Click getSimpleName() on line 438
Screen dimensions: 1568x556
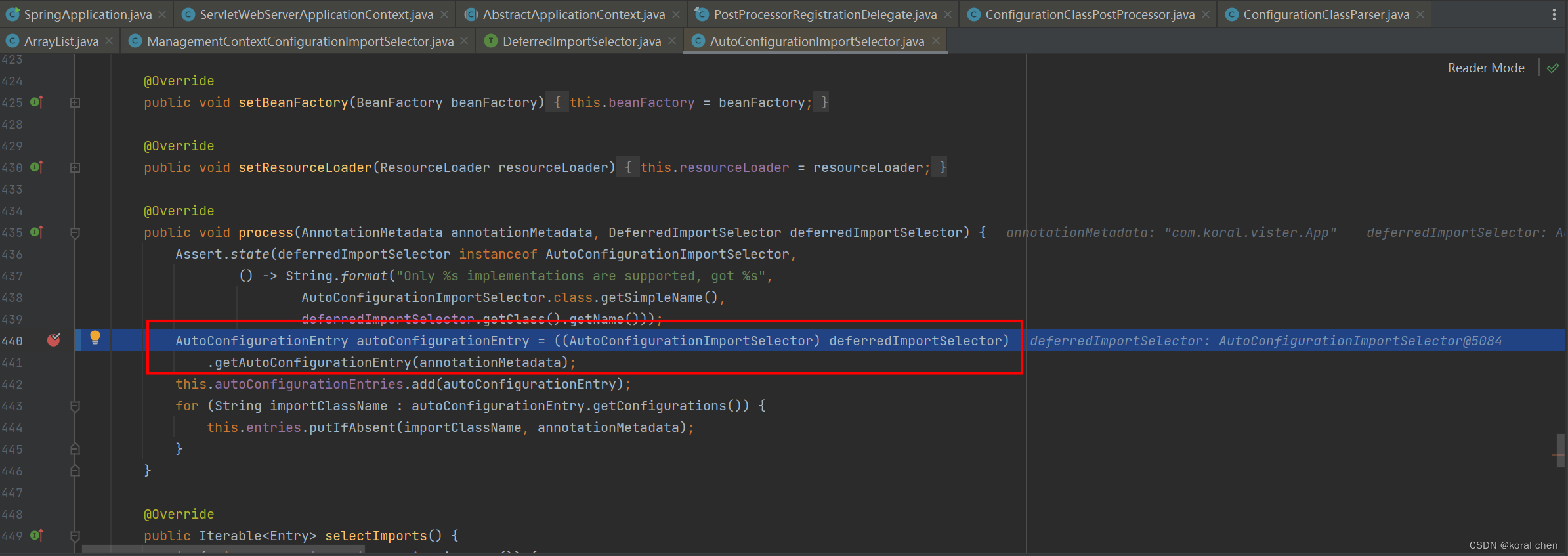tap(660, 297)
